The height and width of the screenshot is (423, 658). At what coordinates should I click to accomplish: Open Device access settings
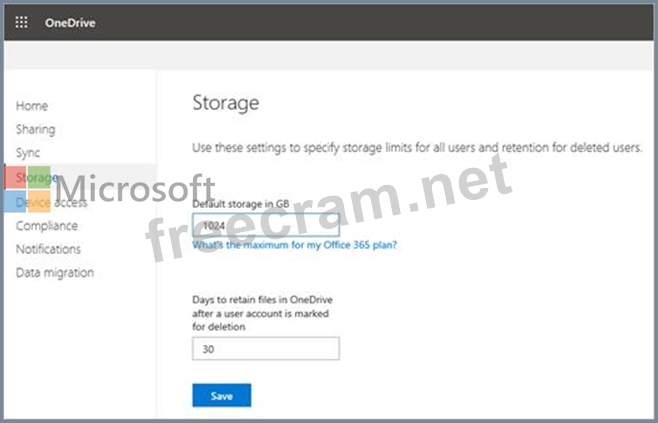52,203
